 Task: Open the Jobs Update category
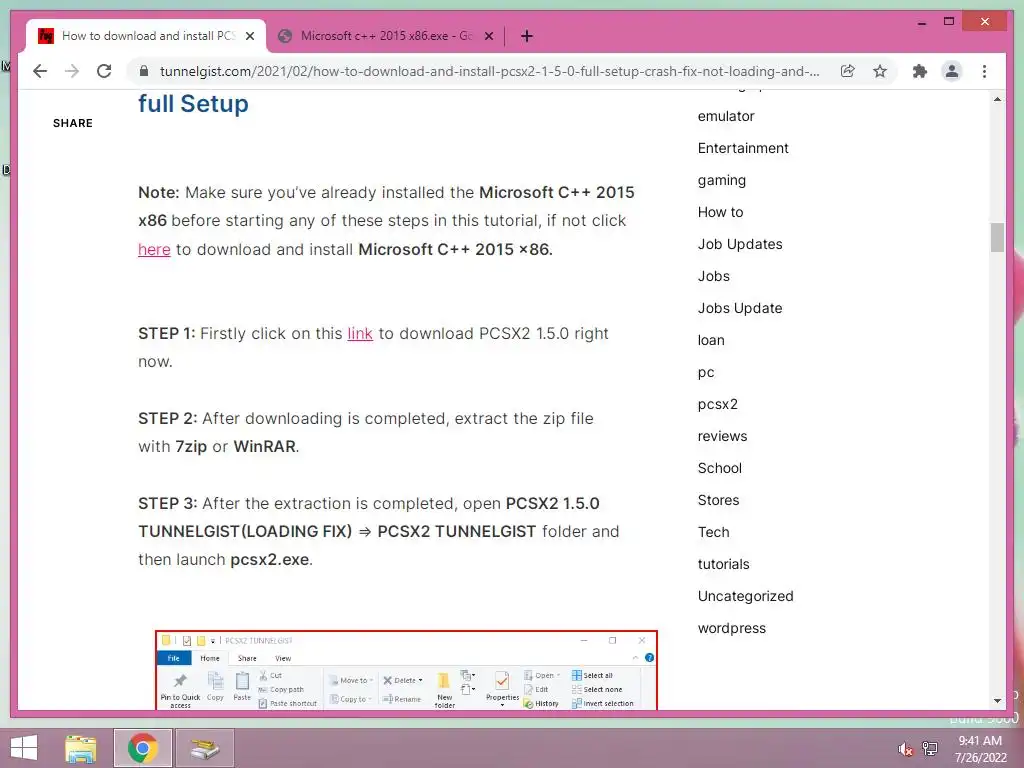[739, 308]
